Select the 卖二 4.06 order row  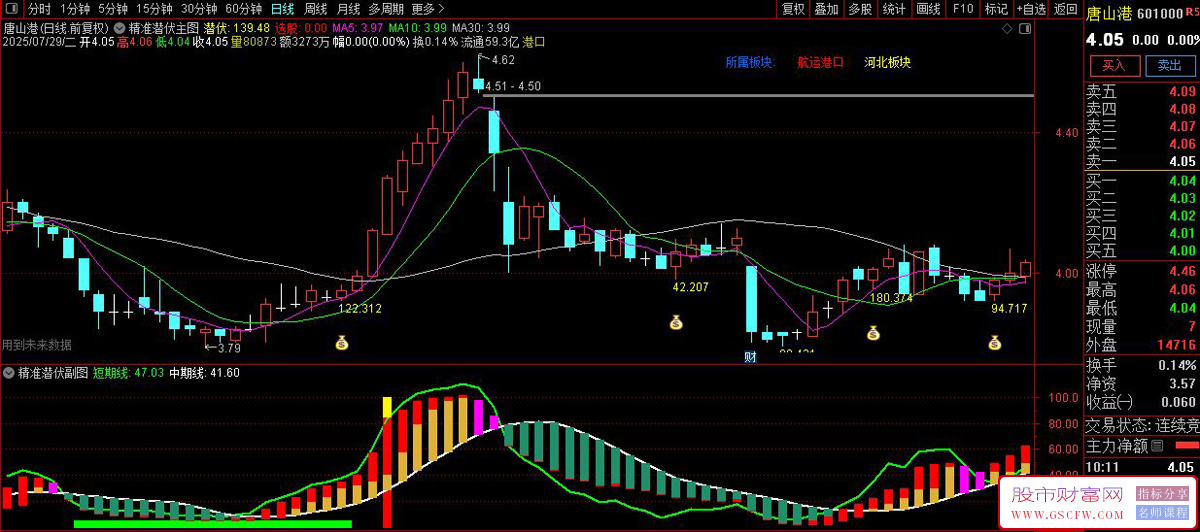pyautogui.click(x=1141, y=144)
